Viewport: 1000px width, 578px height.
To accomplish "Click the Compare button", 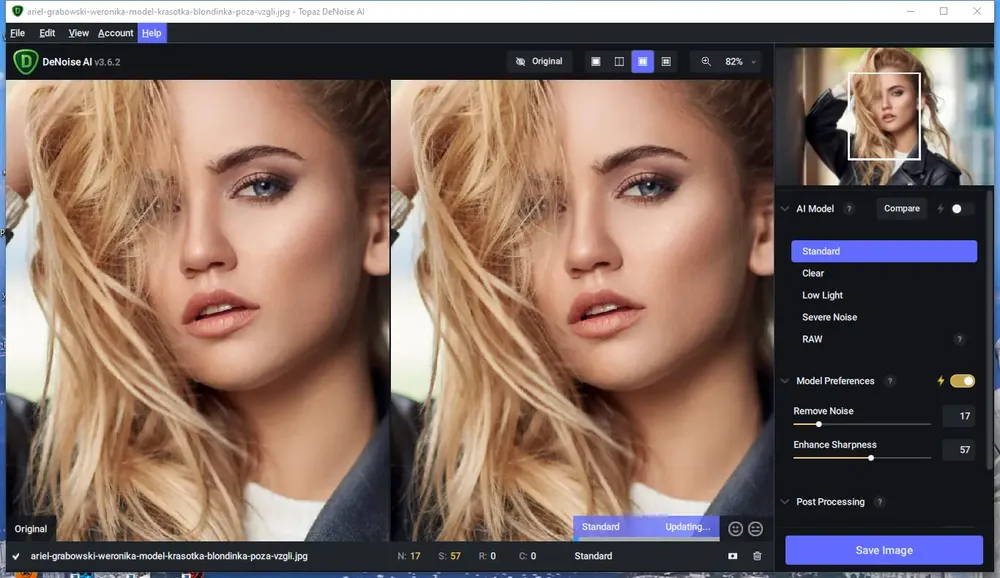I will point(902,209).
